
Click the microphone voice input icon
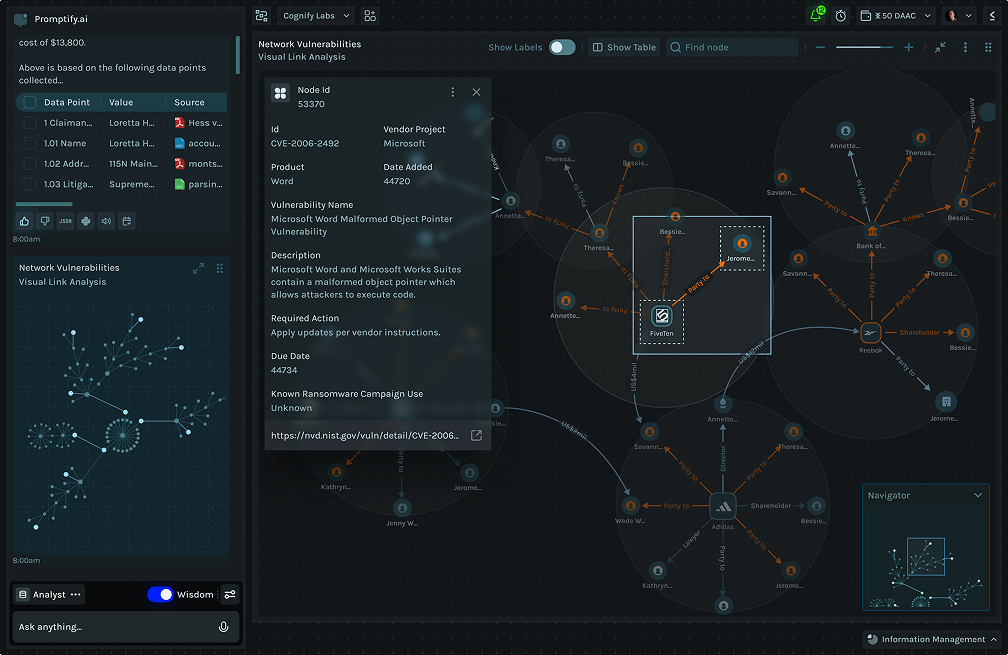pos(224,627)
